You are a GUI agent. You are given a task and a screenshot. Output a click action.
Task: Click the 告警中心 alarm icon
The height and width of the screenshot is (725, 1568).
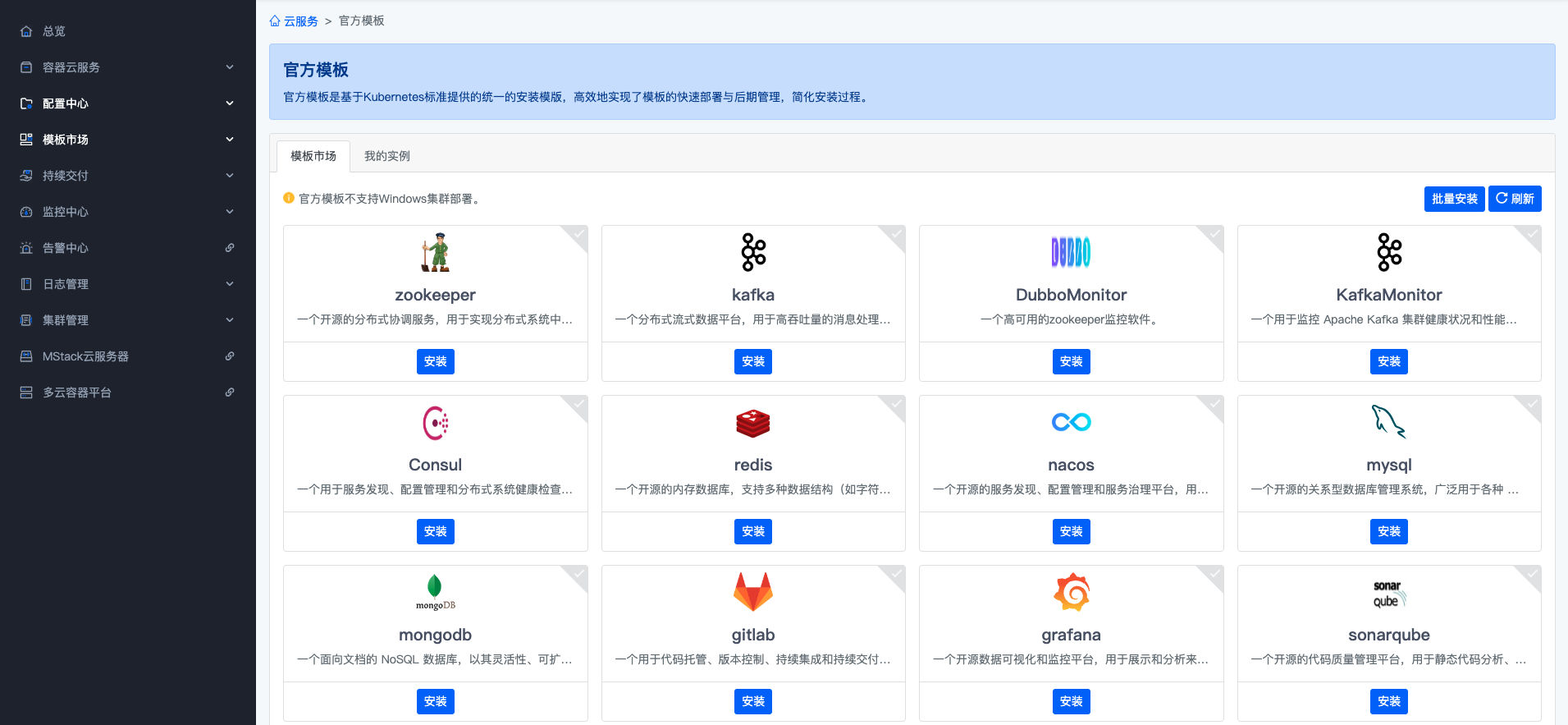click(26, 248)
